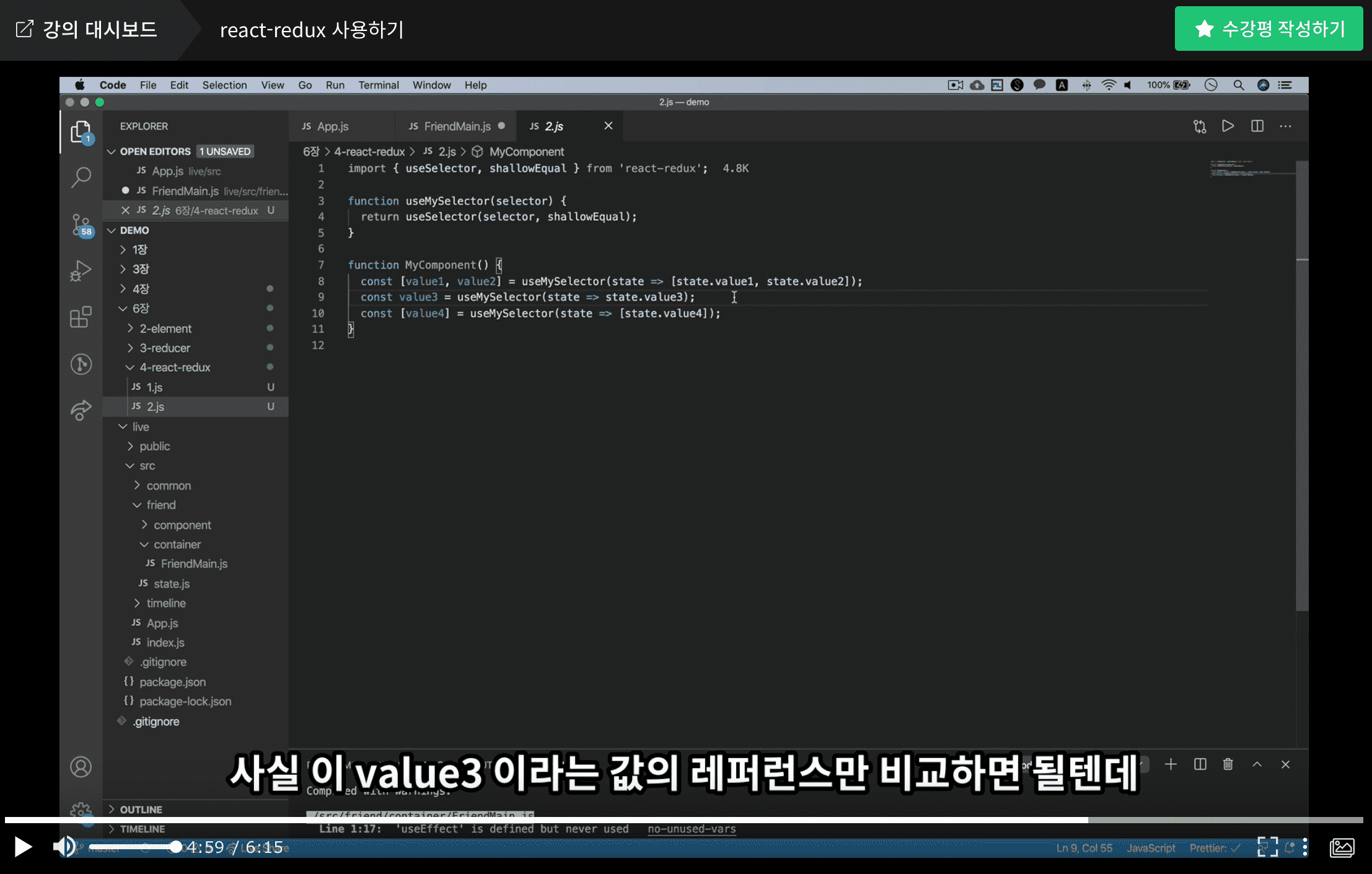Expand the common folder
1372x874 pixels.
[x=169, y=485]
